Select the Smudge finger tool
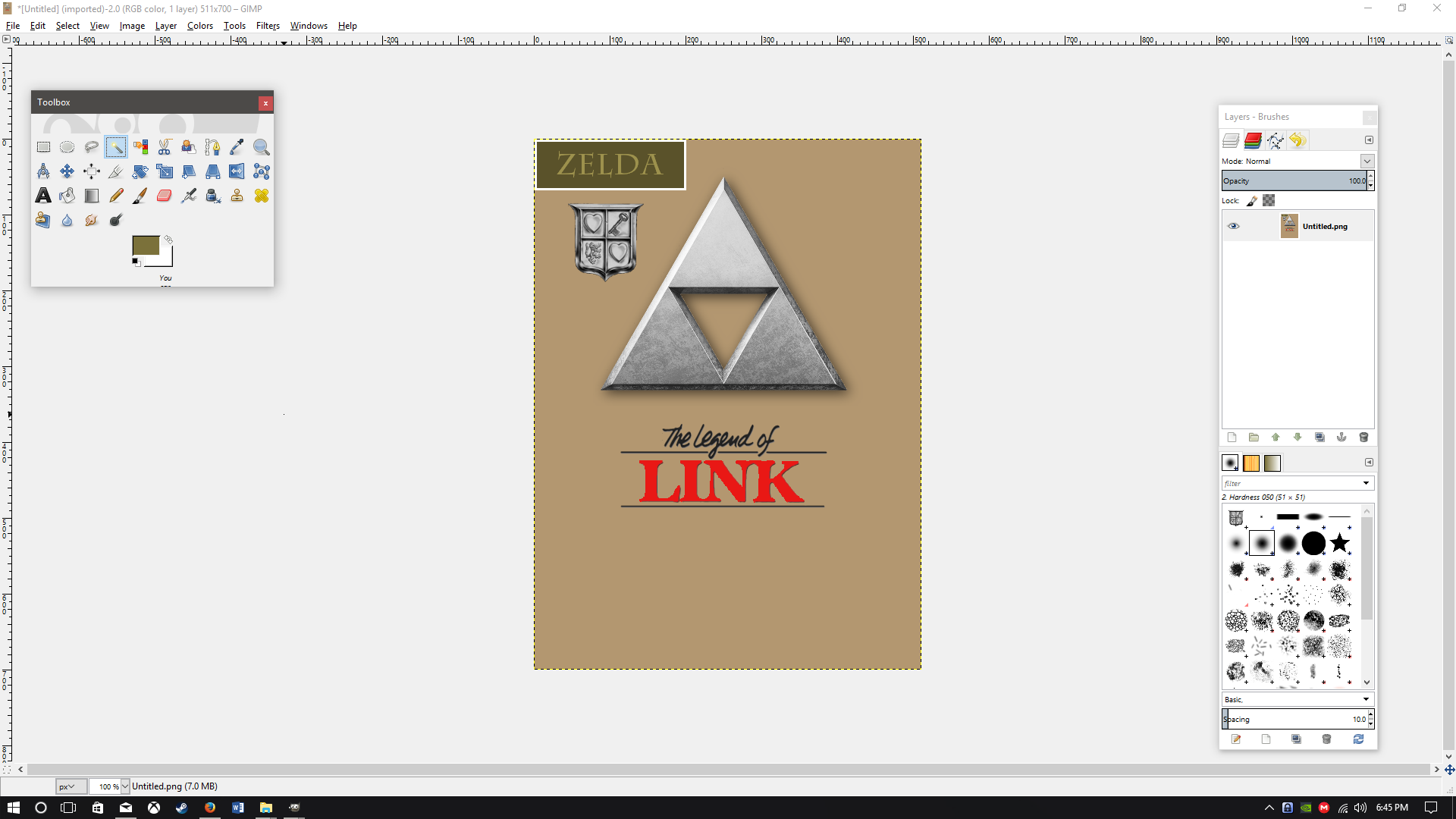Screen dimensions: 1456x819 click(92, 220)
